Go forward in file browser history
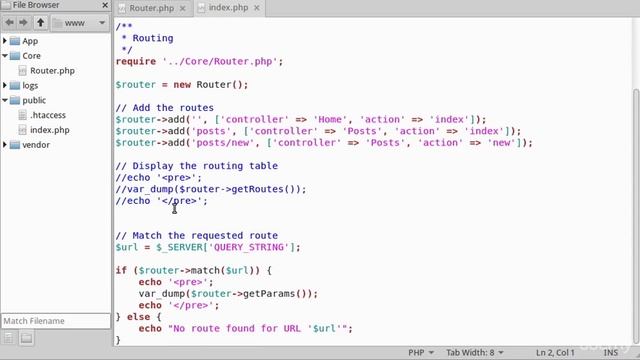This screenshot has width=640, height=360. tap(23, 22)
